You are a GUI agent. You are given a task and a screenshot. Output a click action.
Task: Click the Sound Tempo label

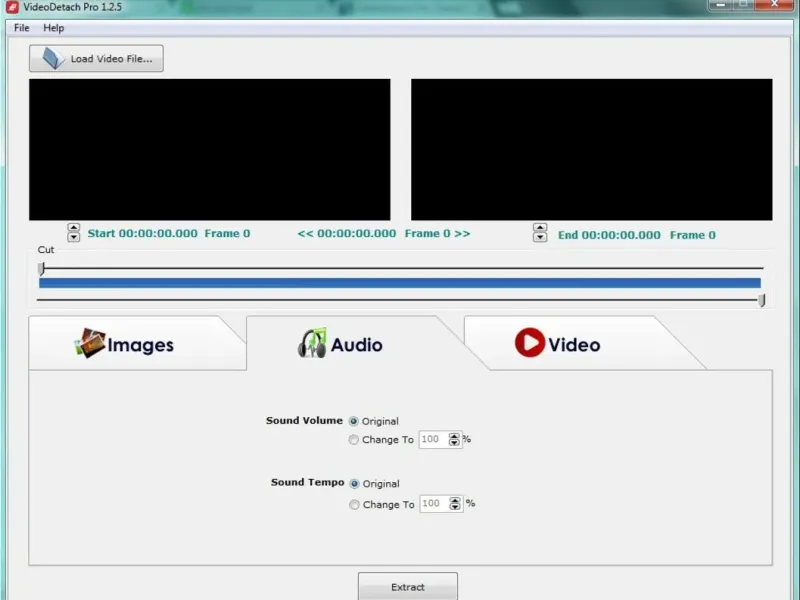coord(308,483)
